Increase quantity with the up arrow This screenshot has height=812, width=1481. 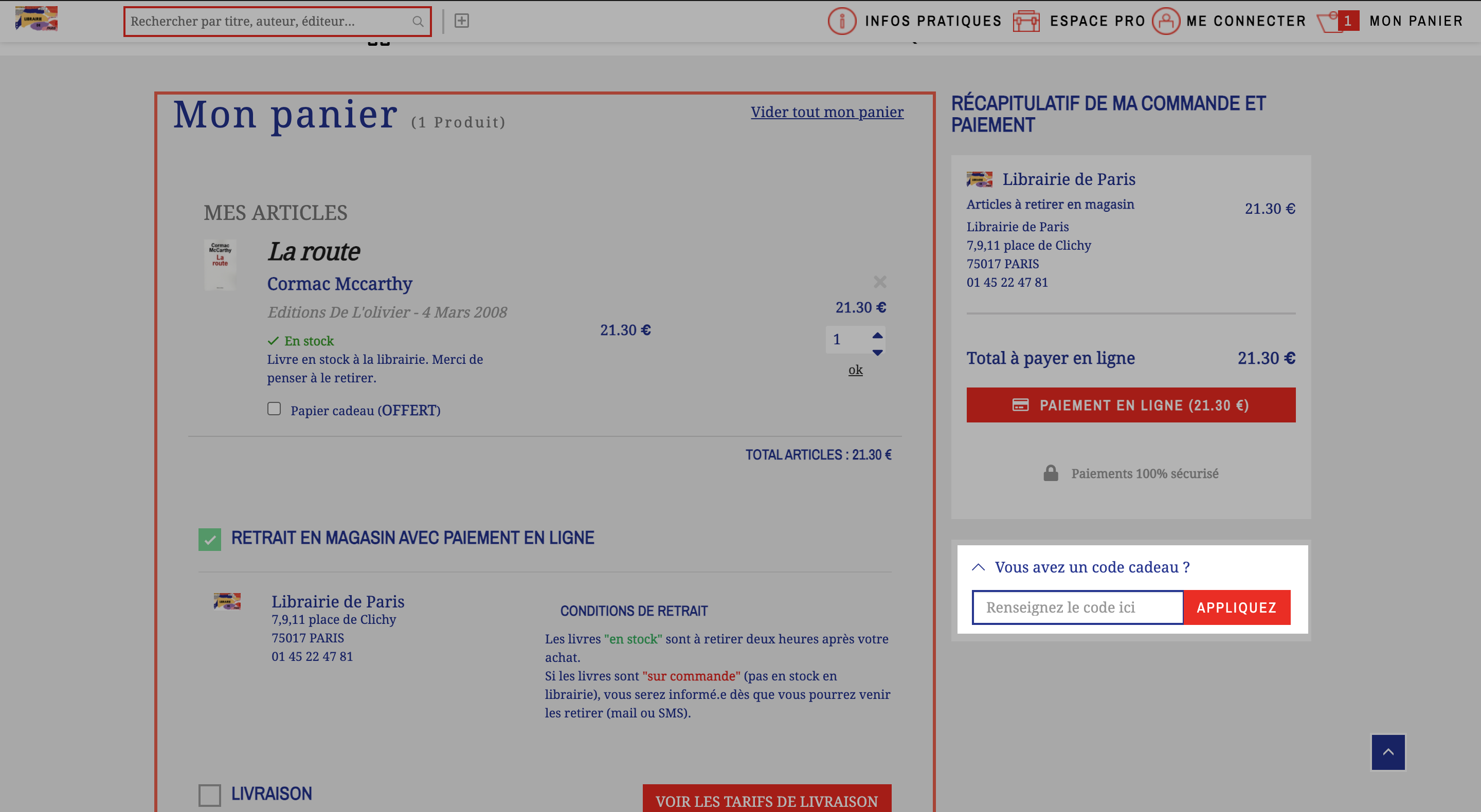877,335
